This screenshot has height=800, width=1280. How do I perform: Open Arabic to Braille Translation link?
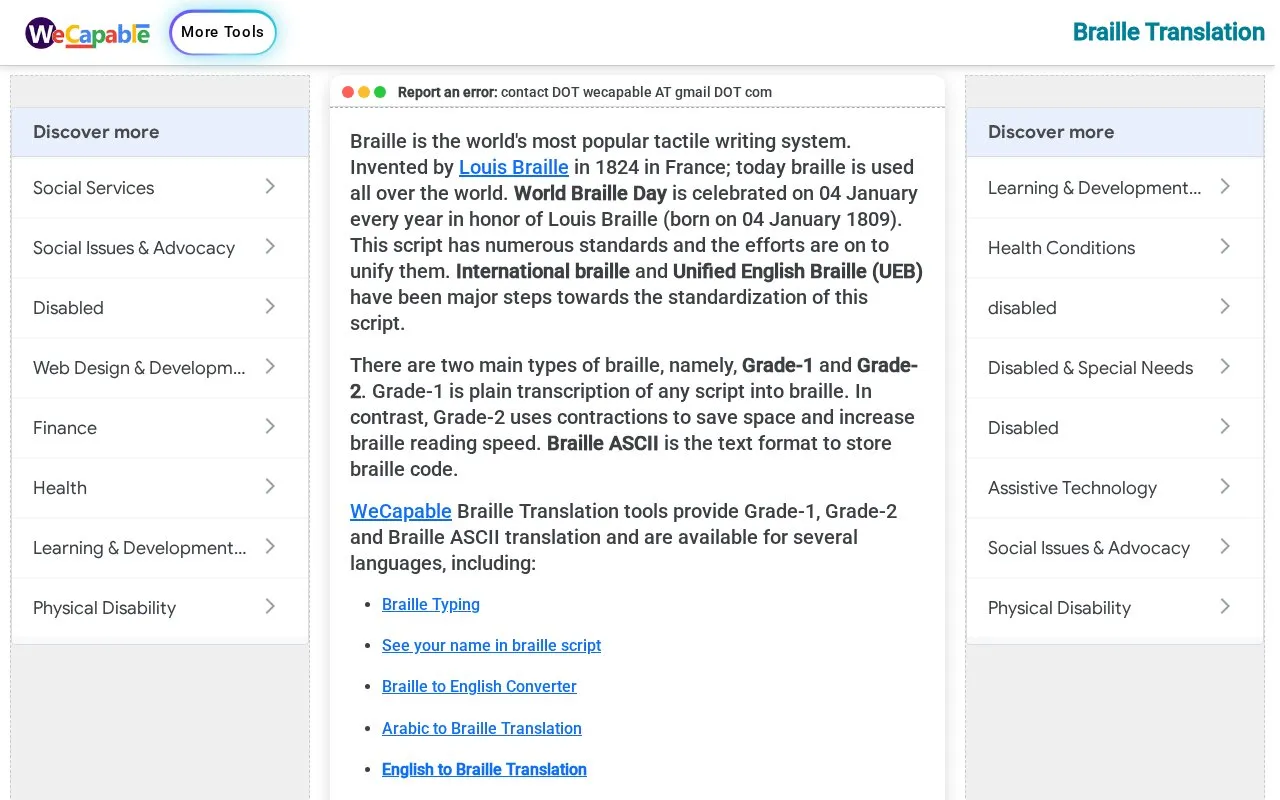(x=482, y=728)
